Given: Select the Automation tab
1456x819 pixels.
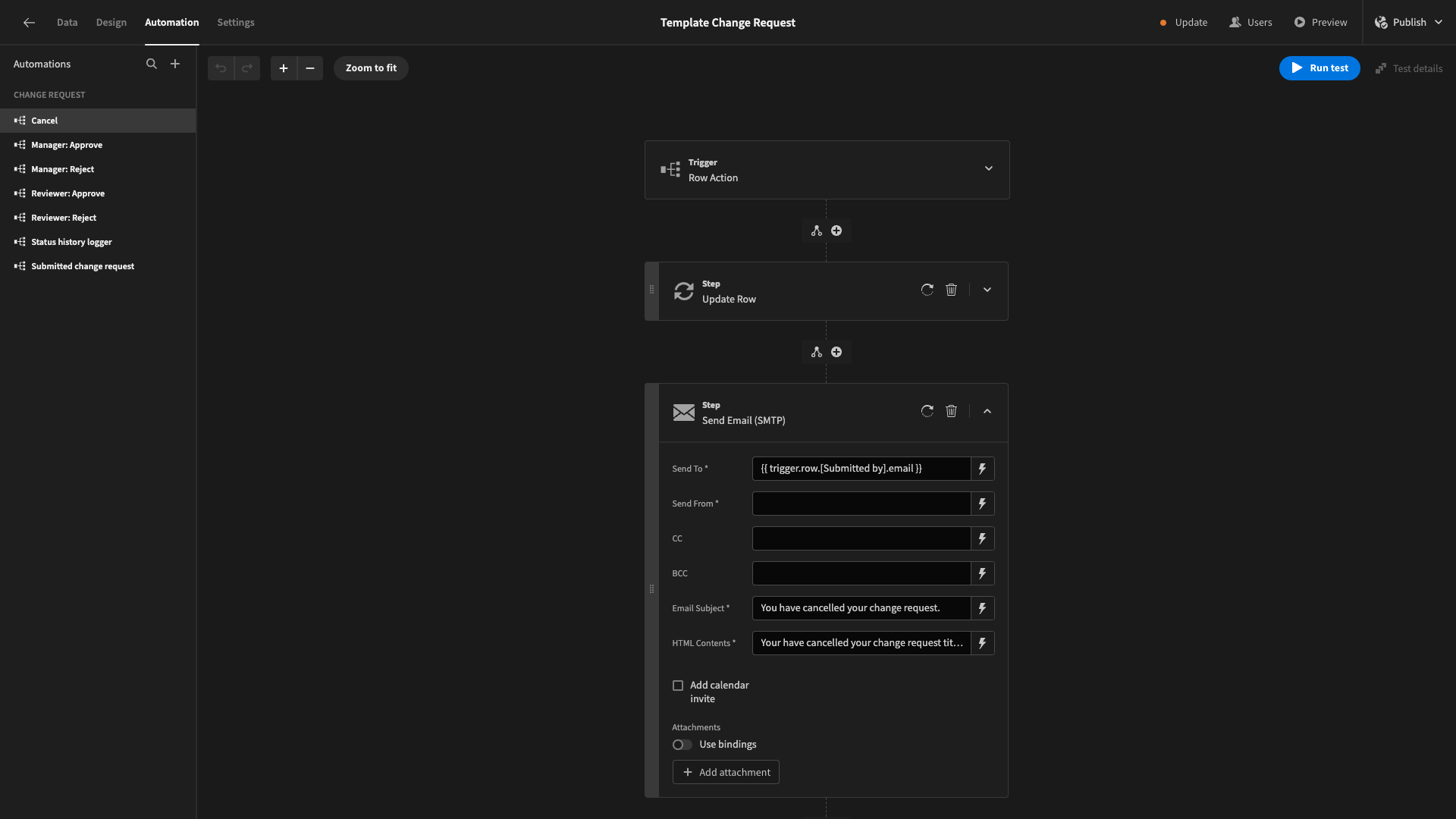Looking at the screenshot, I should 172,23.
